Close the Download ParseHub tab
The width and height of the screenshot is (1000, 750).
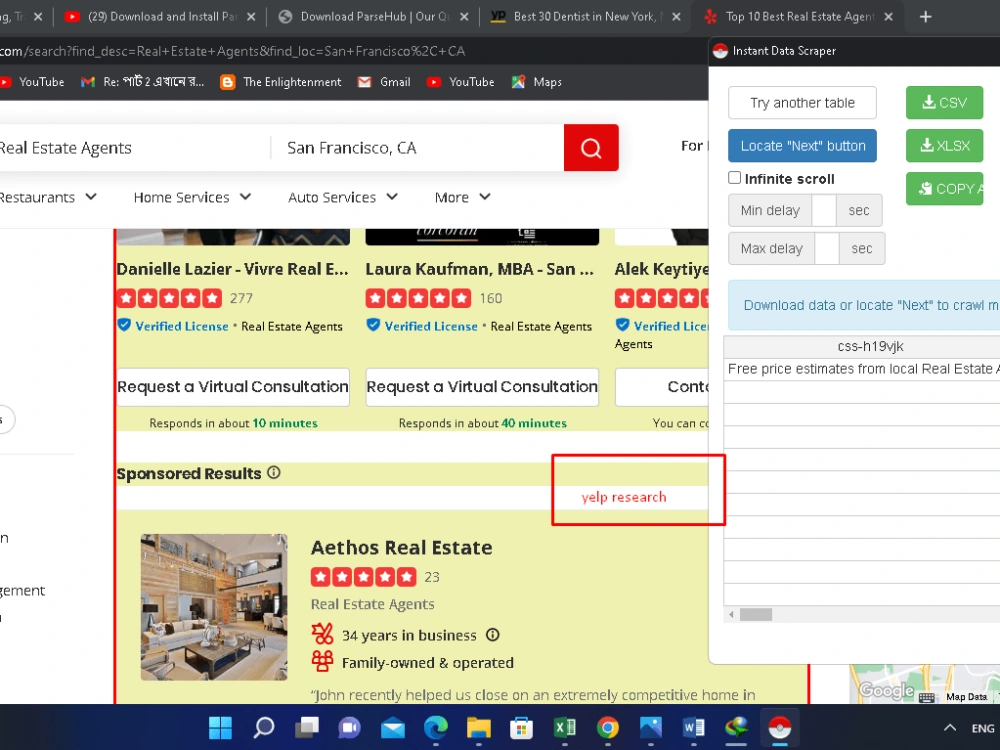click(x=464, y=17)
